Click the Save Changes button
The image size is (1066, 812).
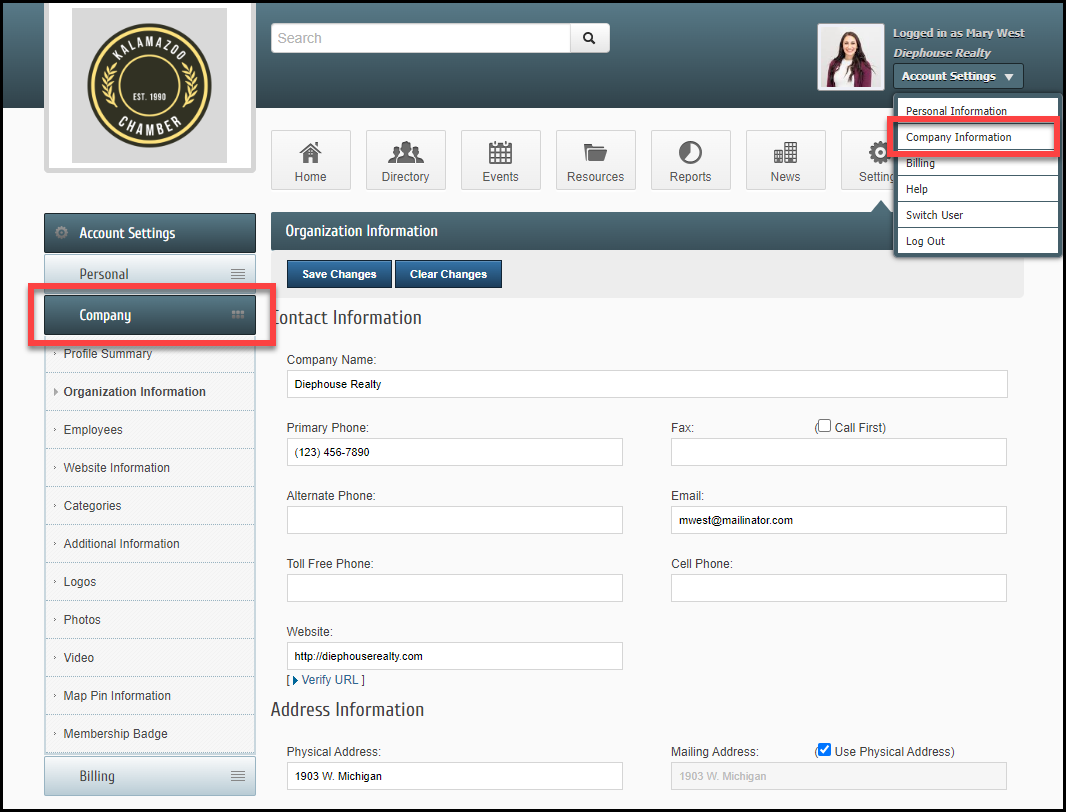pyautogui.click(x=339, y=274)
